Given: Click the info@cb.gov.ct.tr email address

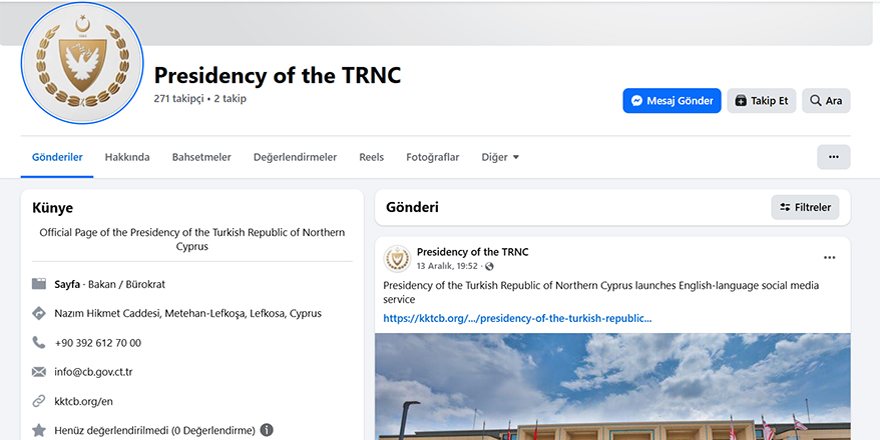Looking at the screenshot, I should pyautogui.click(x=94, y=372).
